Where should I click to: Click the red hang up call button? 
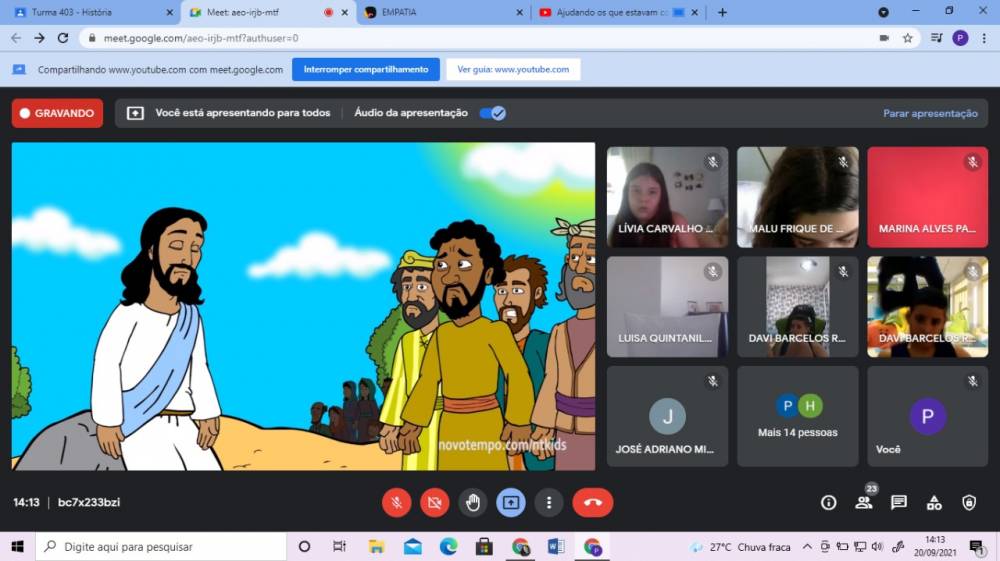click(592, 502)
